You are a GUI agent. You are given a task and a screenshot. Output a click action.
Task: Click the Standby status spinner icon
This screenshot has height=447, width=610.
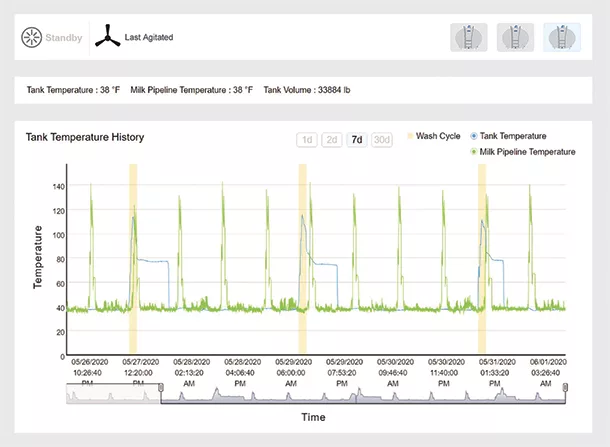[x=32, y=37]
